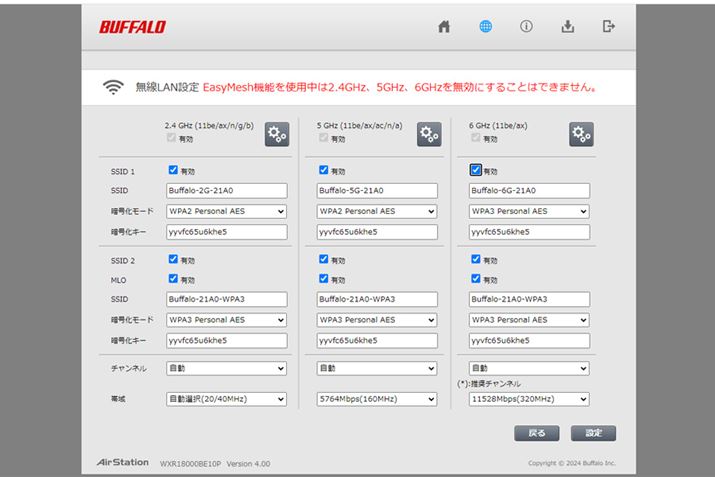Viewport: 715px width, 477px height.
Task: Open the internet globe icon
Action: tap(485, 27)
